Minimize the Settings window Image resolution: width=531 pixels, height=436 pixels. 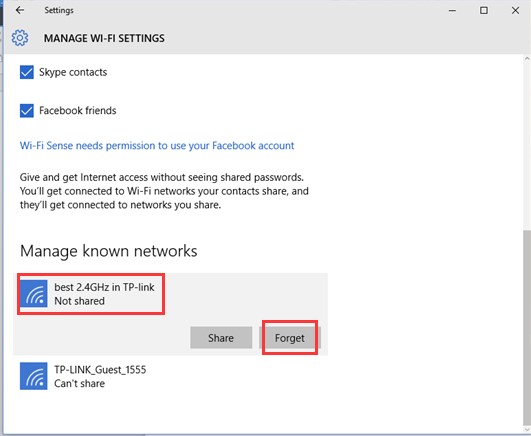click(452, 11)
